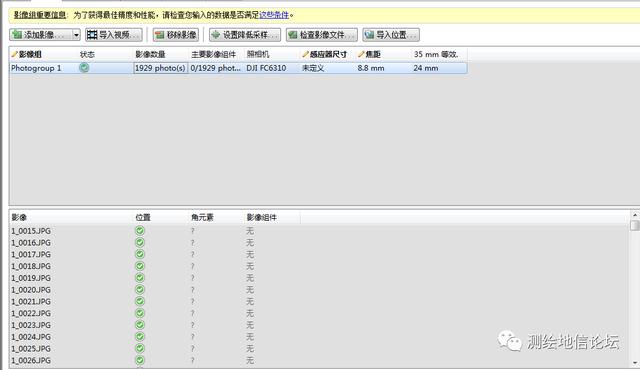Select the Photogroup 1 row name
This screenshot has height=370, width=640.
(x=36, y=68)
